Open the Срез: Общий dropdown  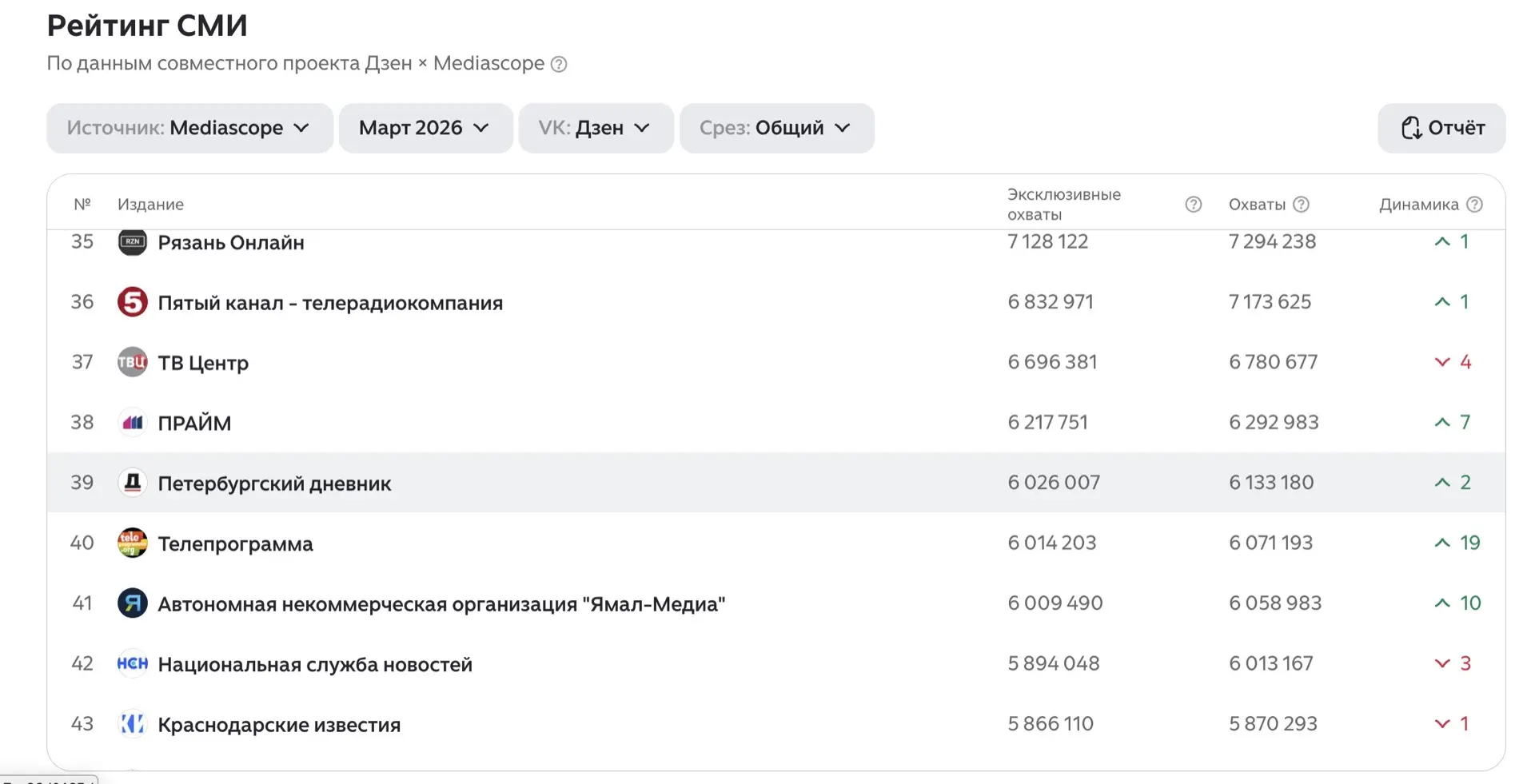point(775,128)
